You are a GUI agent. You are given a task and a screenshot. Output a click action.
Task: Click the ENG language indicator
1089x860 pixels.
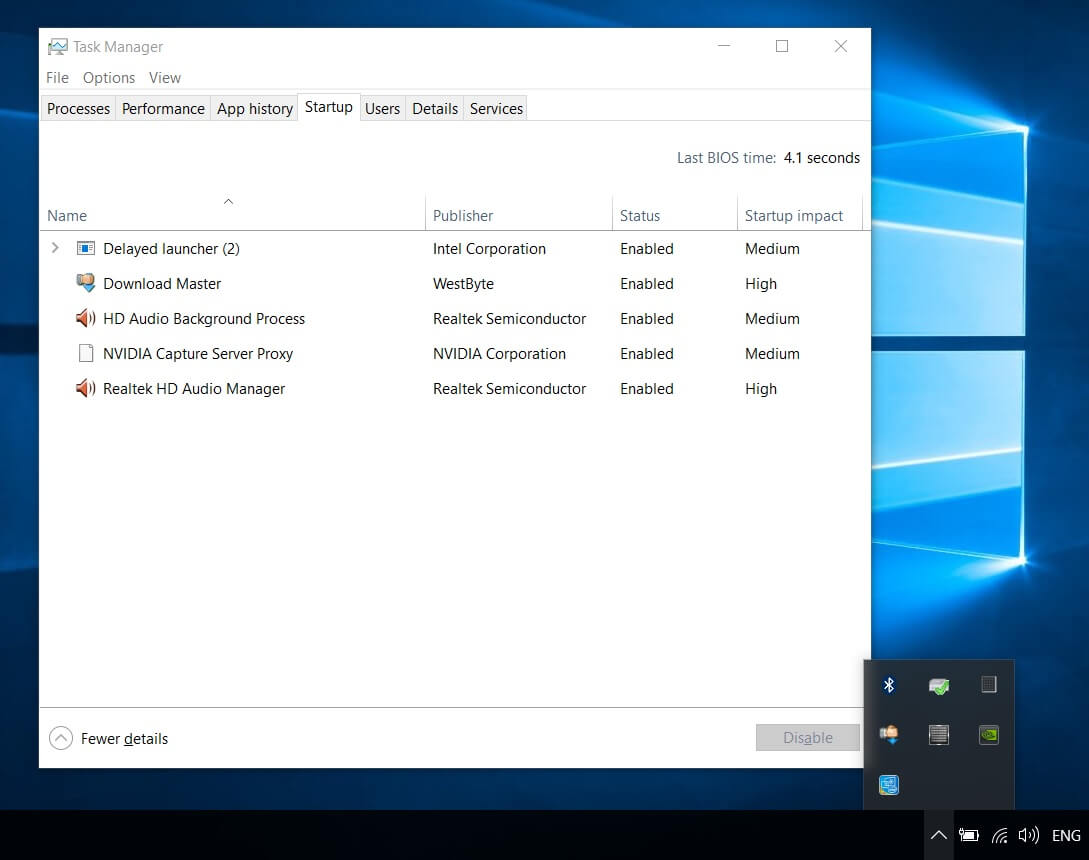tap(1066, 835)
